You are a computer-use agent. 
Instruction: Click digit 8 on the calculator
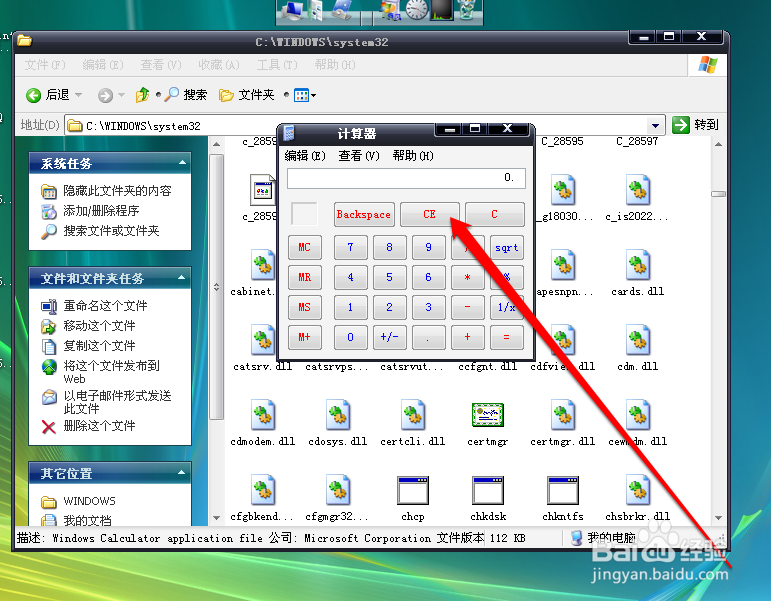coord(389,247)
